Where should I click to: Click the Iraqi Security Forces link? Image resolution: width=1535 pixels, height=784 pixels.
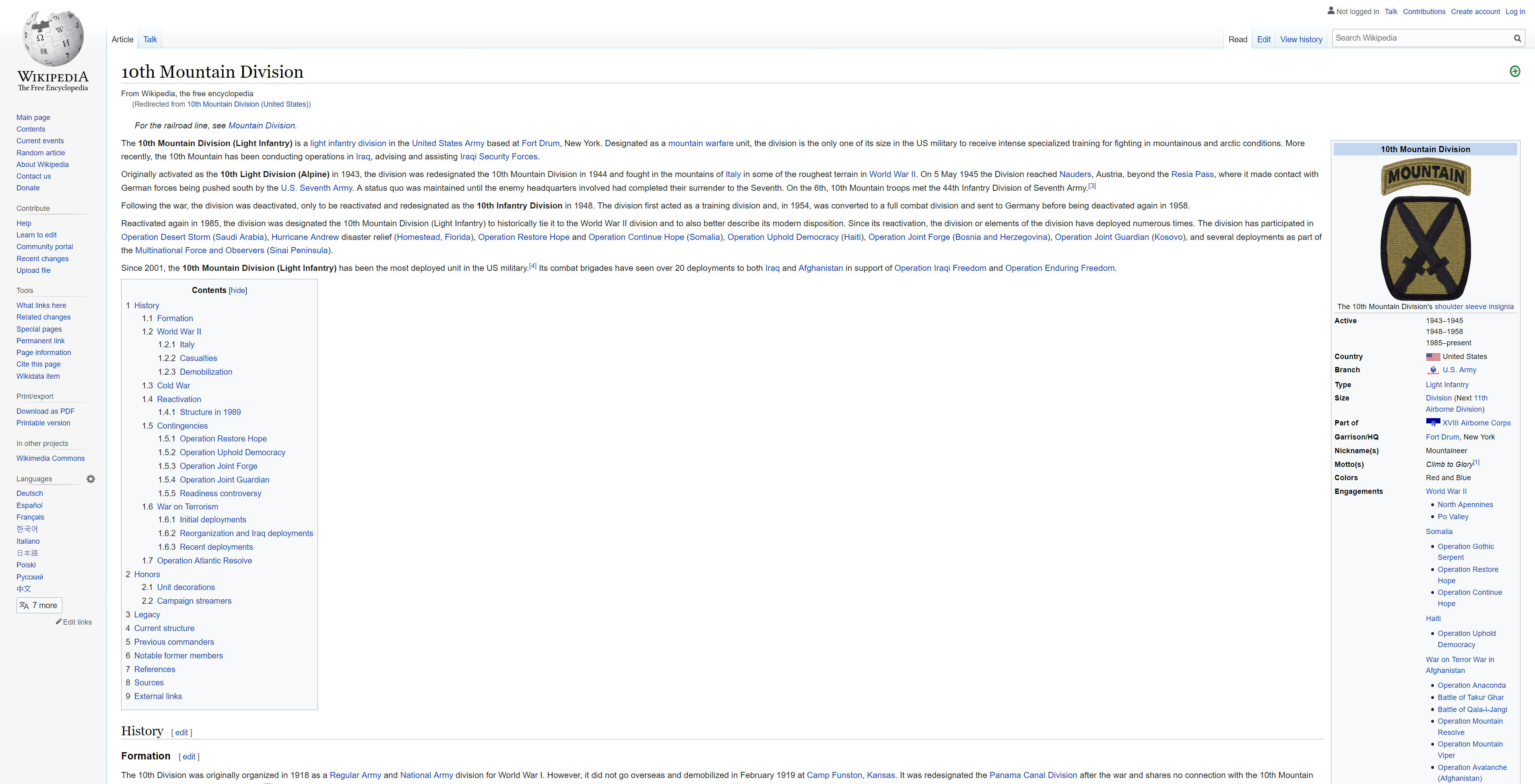[499, 157]
